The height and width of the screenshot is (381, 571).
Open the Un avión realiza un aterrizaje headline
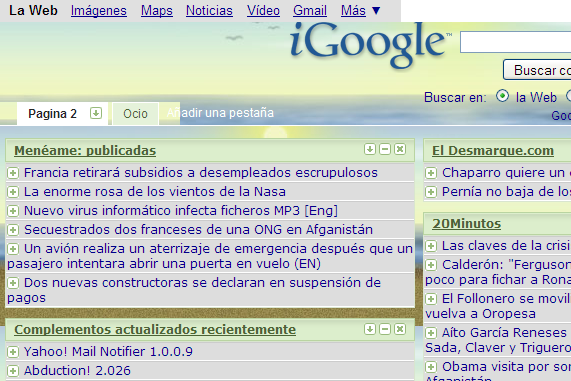[x=210, y=256]
